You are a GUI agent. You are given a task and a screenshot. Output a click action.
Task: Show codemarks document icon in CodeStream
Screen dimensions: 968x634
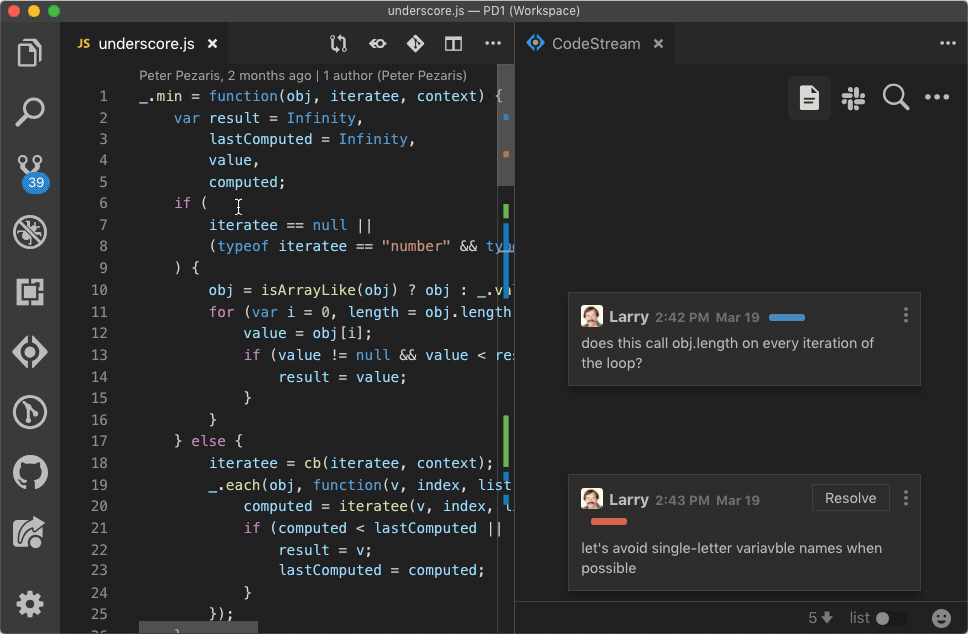pos(809,98)
